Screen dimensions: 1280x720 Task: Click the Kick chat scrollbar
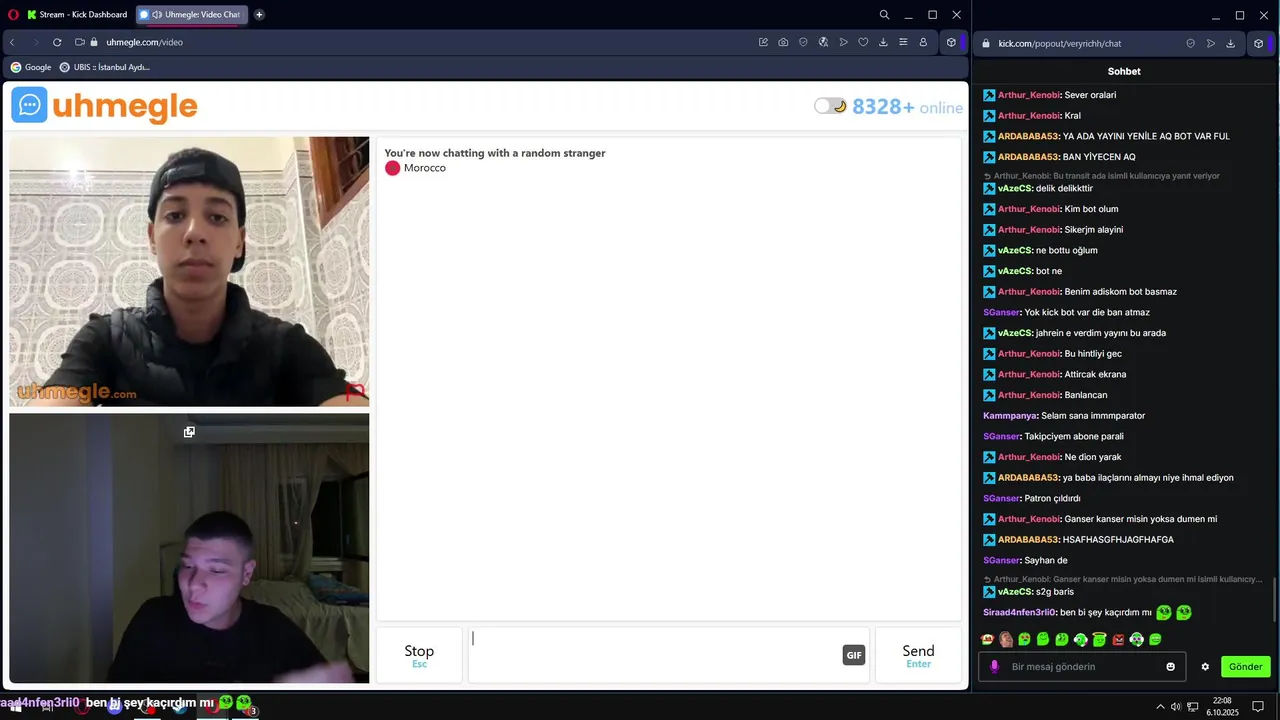click(x=1274, y=600)
